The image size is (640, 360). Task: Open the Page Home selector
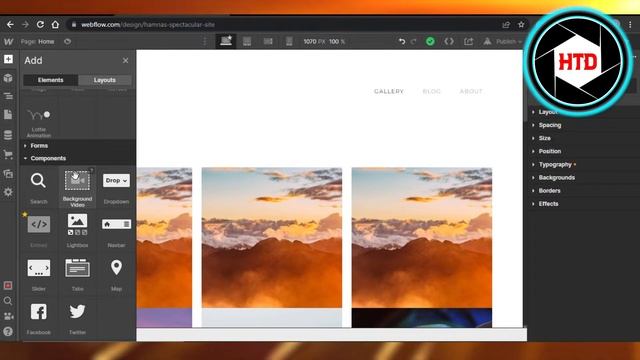[38, 42]
